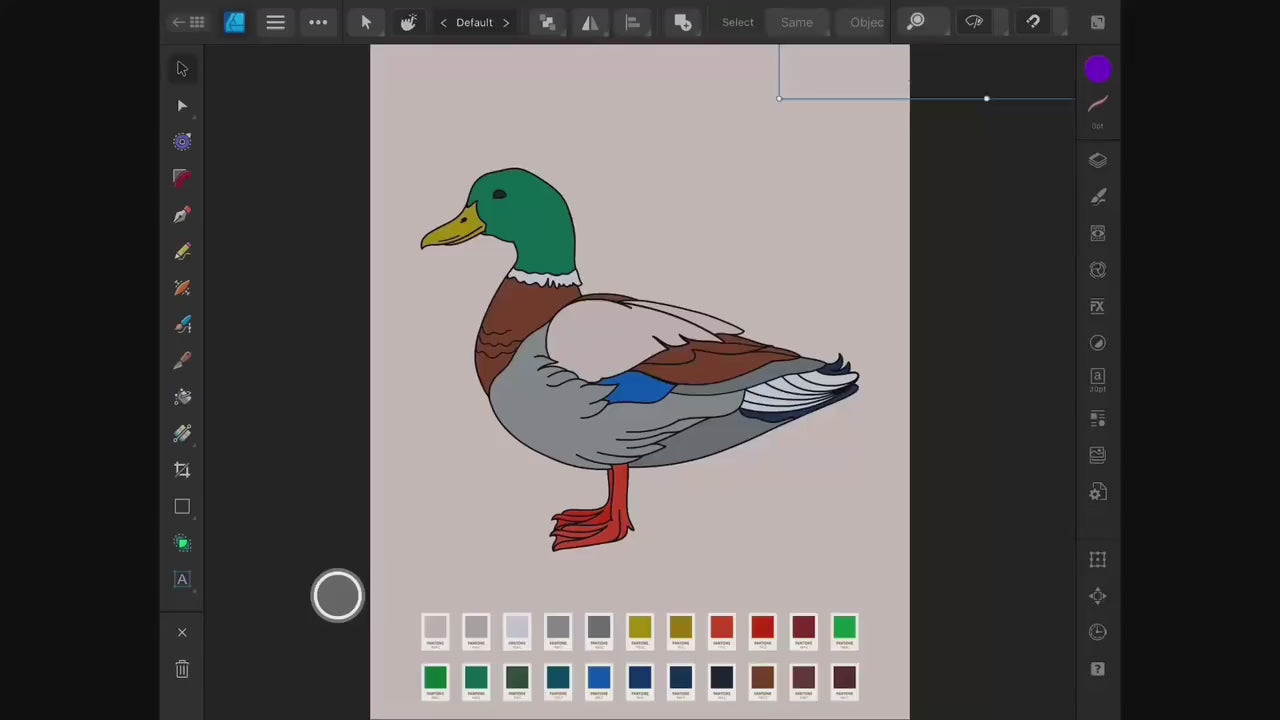Select the Pencil tool
Viewport: 1280px width, 720px height.
182,252
